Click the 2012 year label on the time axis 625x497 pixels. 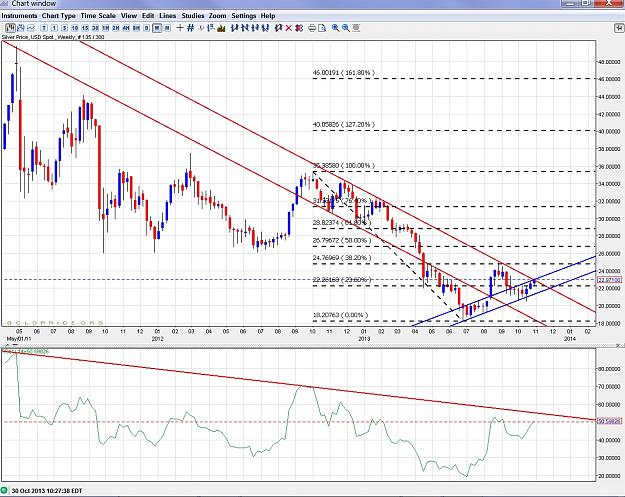click(157, 338)
